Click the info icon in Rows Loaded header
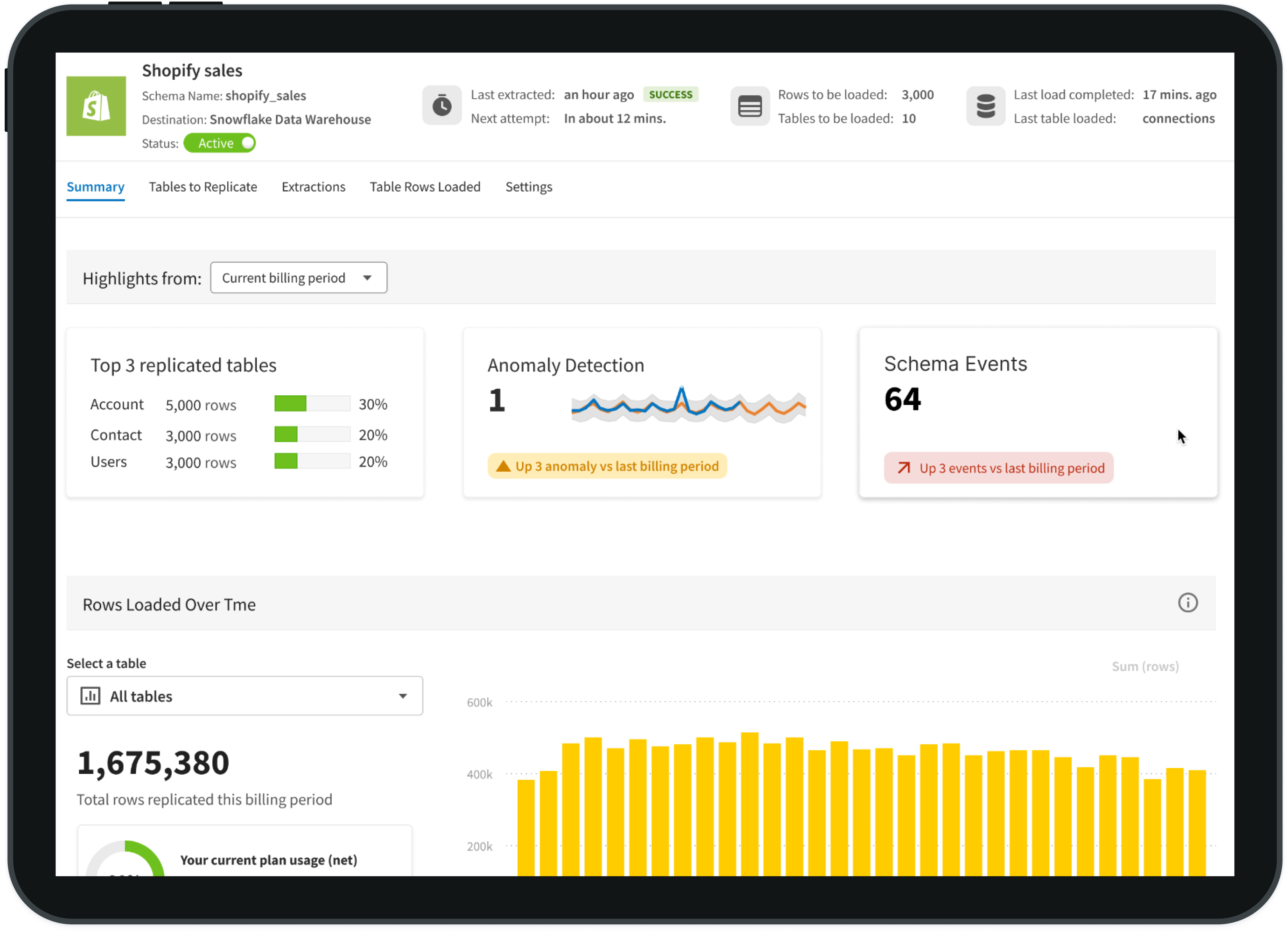The image size is (1288, 933). (x=1188, y=603)
